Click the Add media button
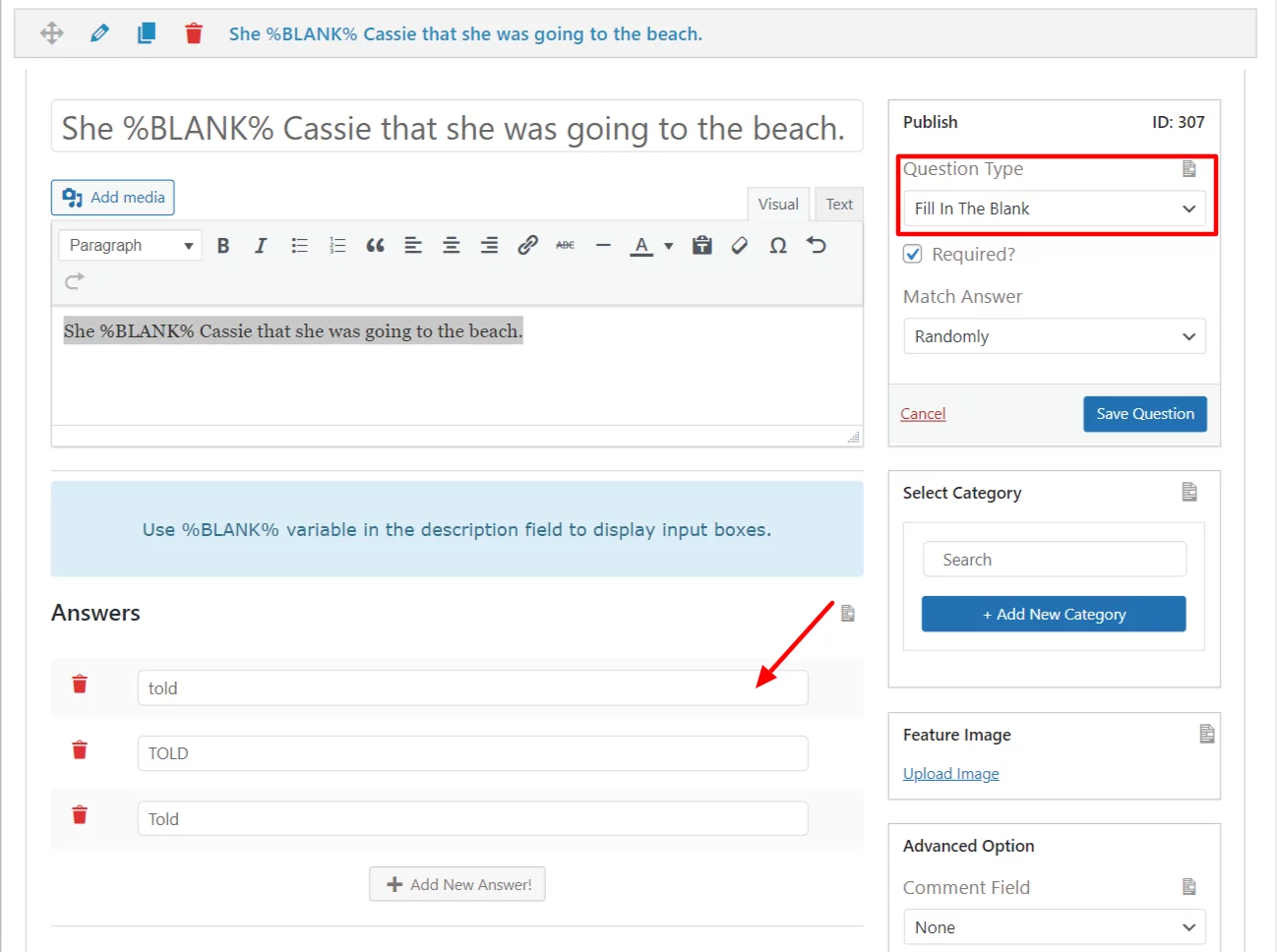 113,198
